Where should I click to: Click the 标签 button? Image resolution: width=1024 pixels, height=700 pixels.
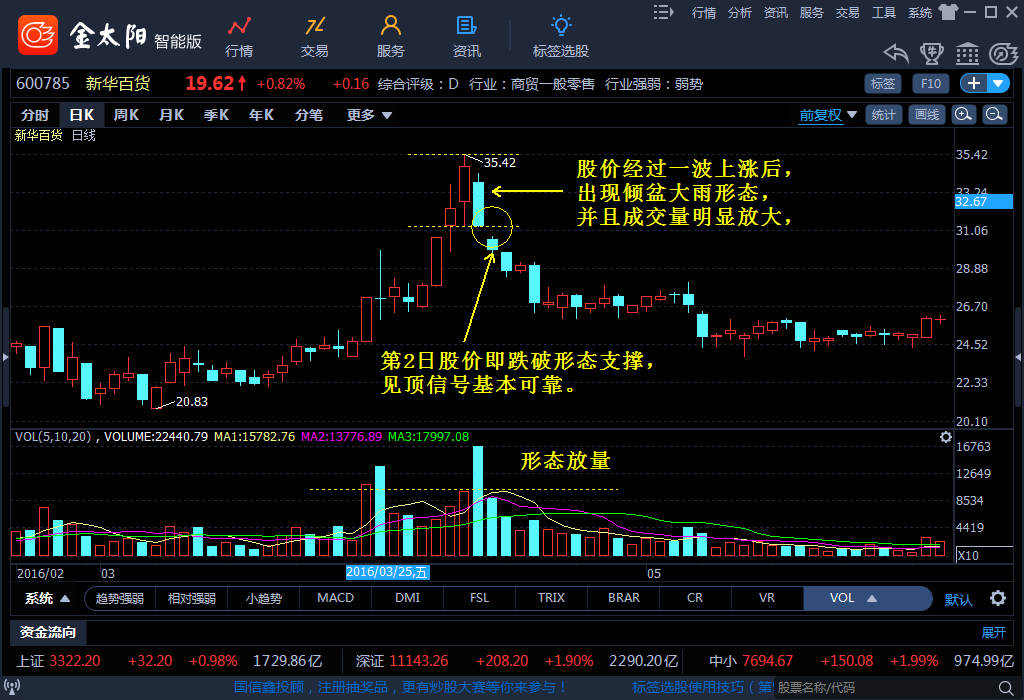(883, 84)
